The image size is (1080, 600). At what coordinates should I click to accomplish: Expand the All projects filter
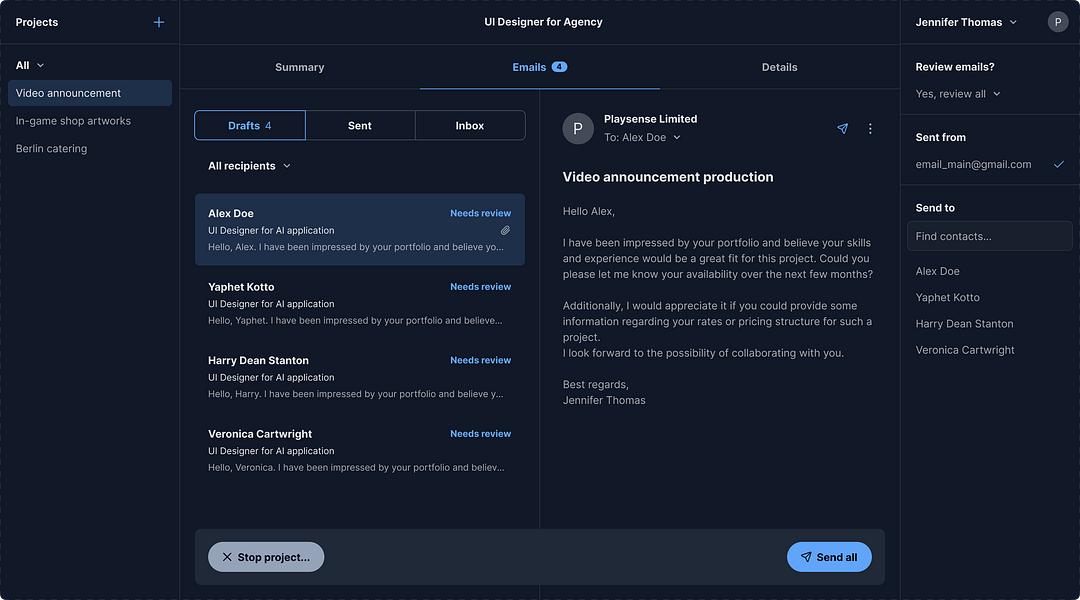[x=30, y=65]
